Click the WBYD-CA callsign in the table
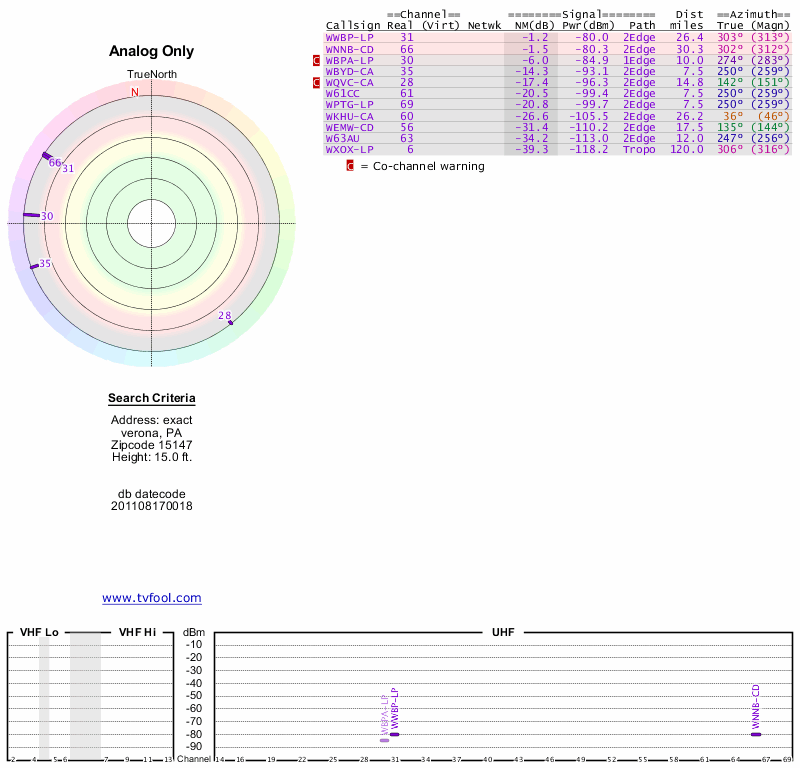800x768 pixels. pyautogui.click(x=350, y=71)
